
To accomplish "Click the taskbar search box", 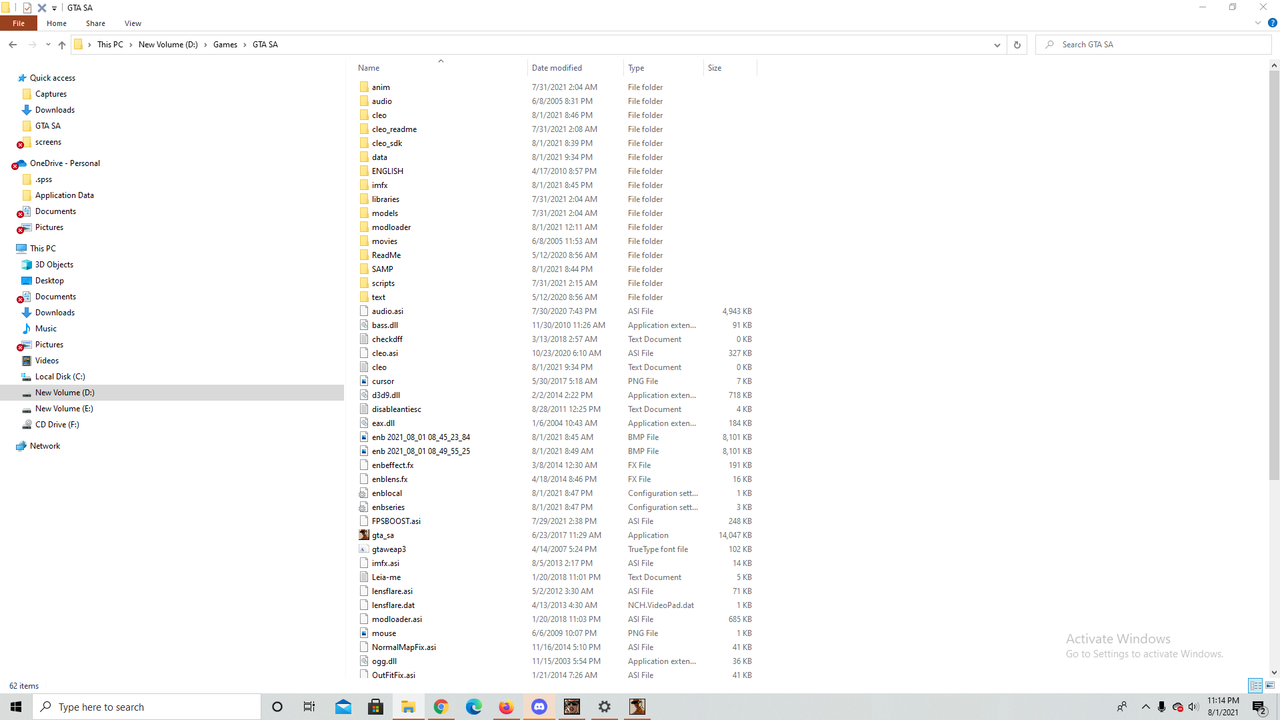I will coord(148,707).
